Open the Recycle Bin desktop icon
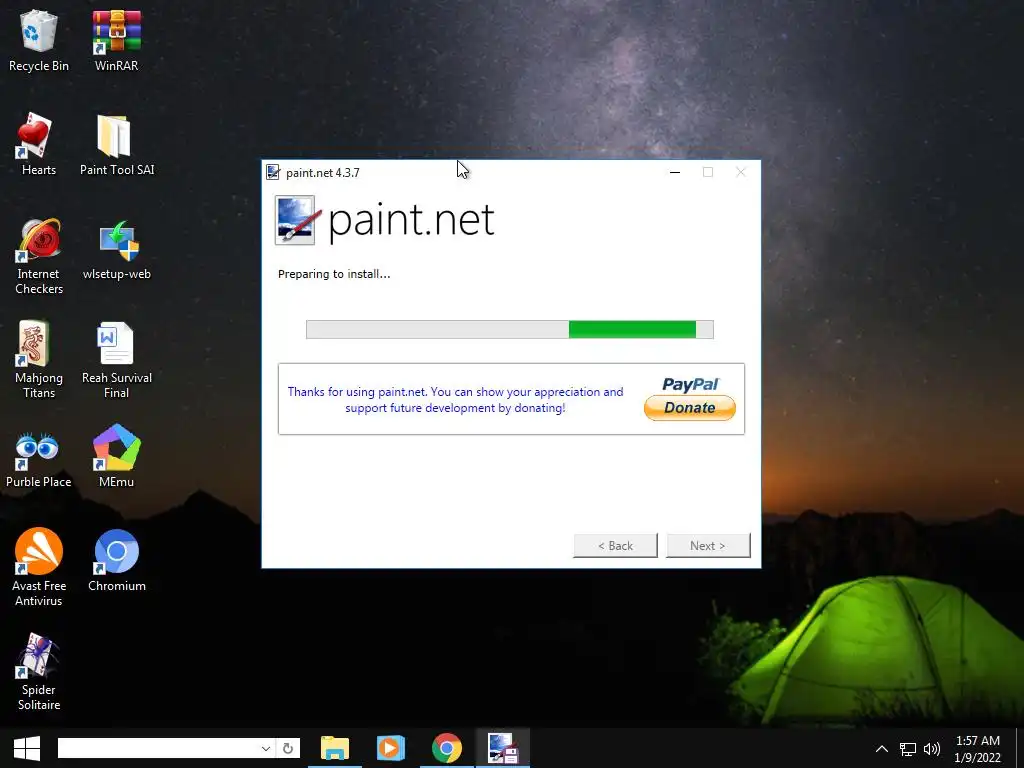Viewport: 1024px width, 768px height. (x=39, y=40)
